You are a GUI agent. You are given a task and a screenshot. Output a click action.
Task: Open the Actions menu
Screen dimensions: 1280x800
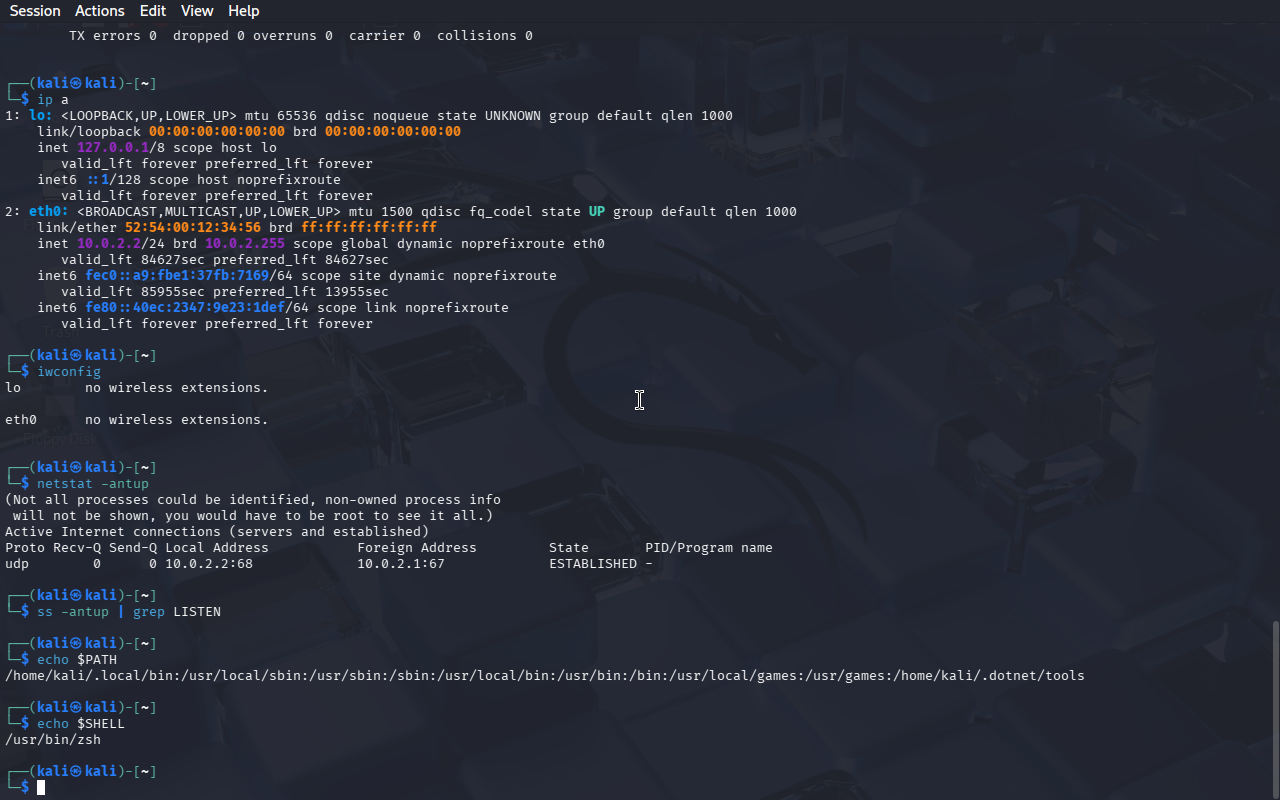(x=100, y=11)
